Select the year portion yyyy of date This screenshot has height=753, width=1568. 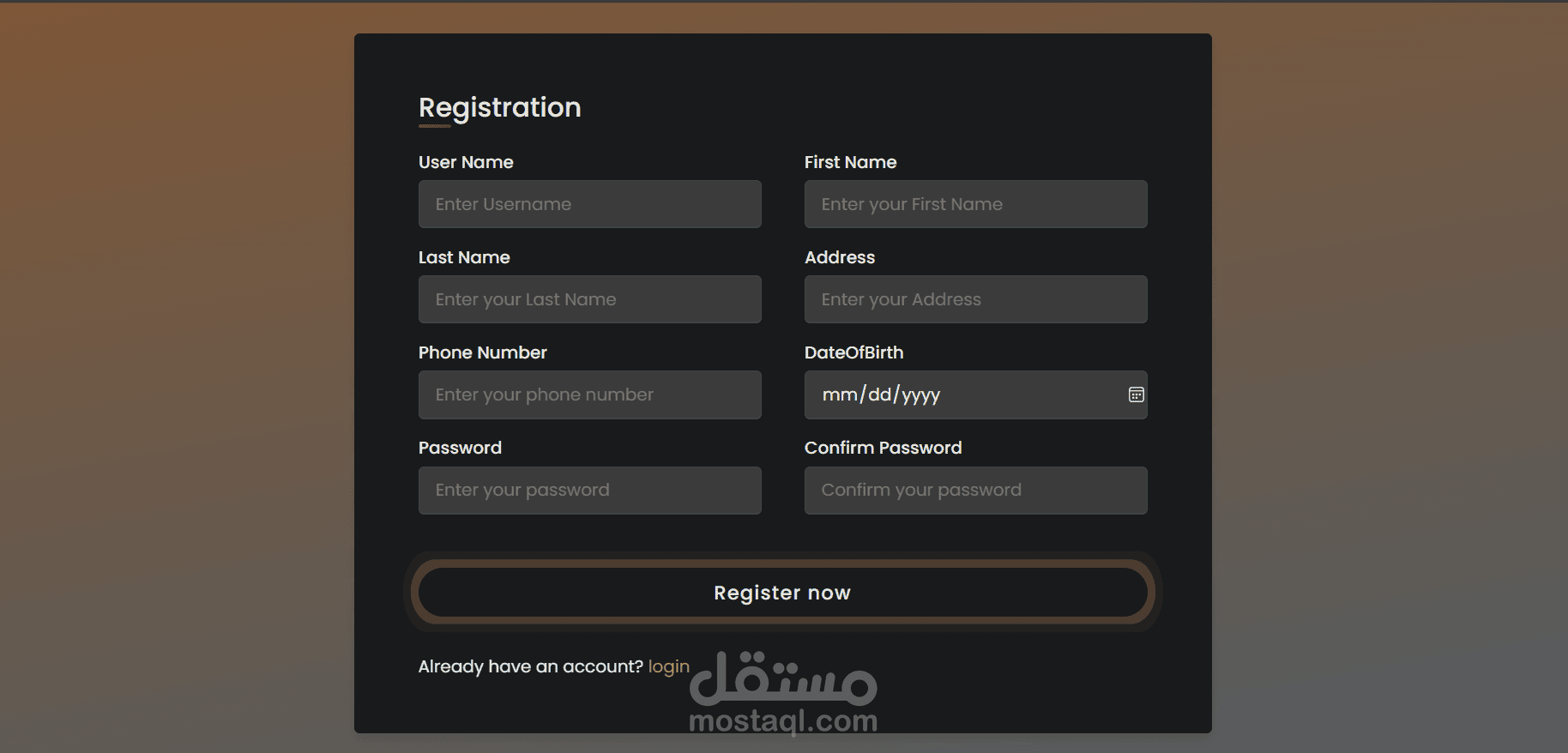pos(921,395)
